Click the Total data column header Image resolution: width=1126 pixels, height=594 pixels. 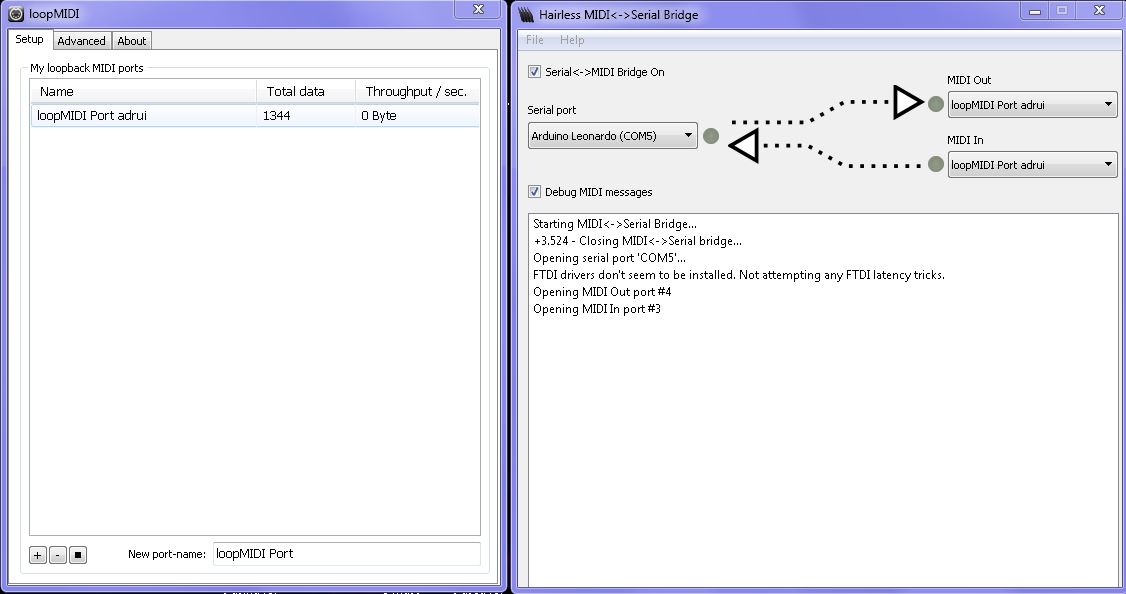click(306, 91)
